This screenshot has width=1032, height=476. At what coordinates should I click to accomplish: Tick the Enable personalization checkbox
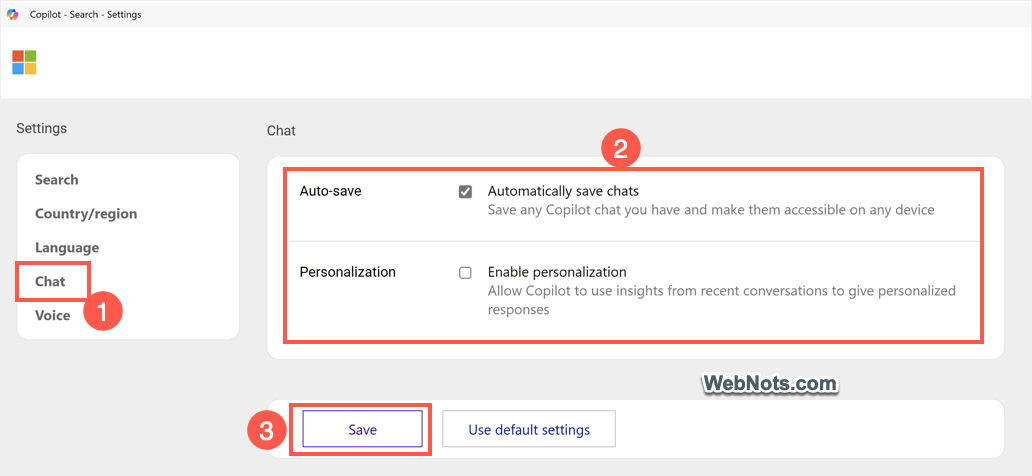tap(465, 273)
